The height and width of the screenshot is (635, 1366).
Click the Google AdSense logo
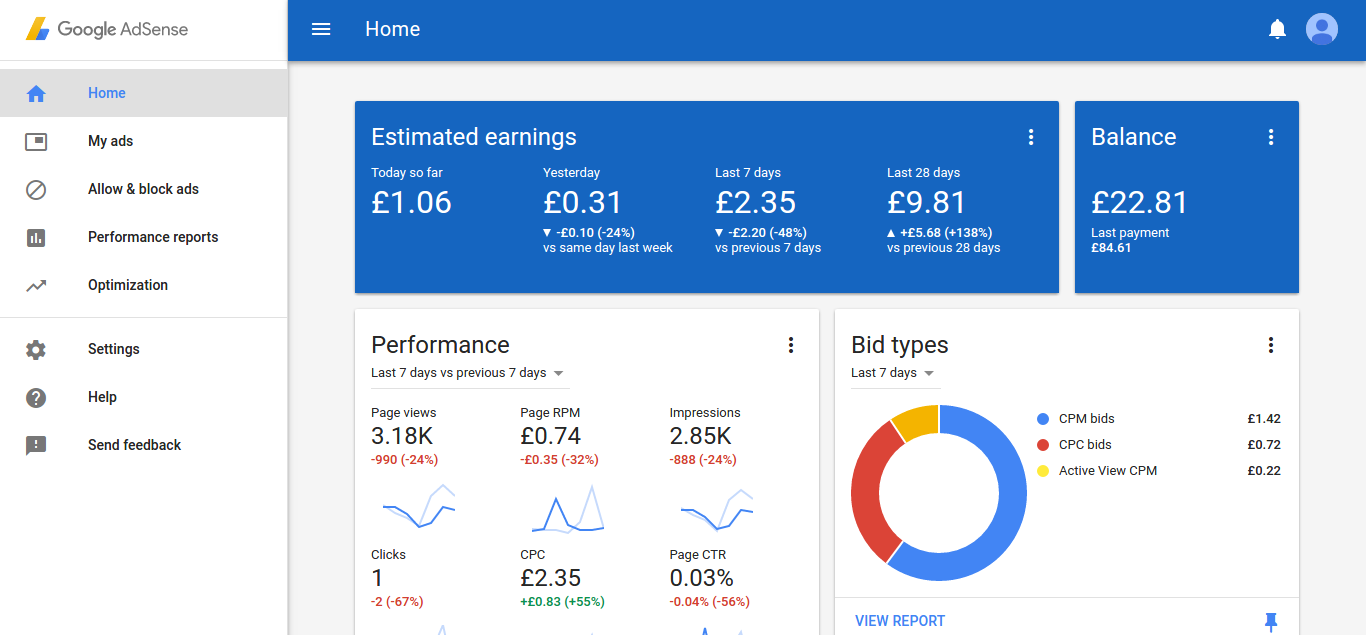point(107,29)
